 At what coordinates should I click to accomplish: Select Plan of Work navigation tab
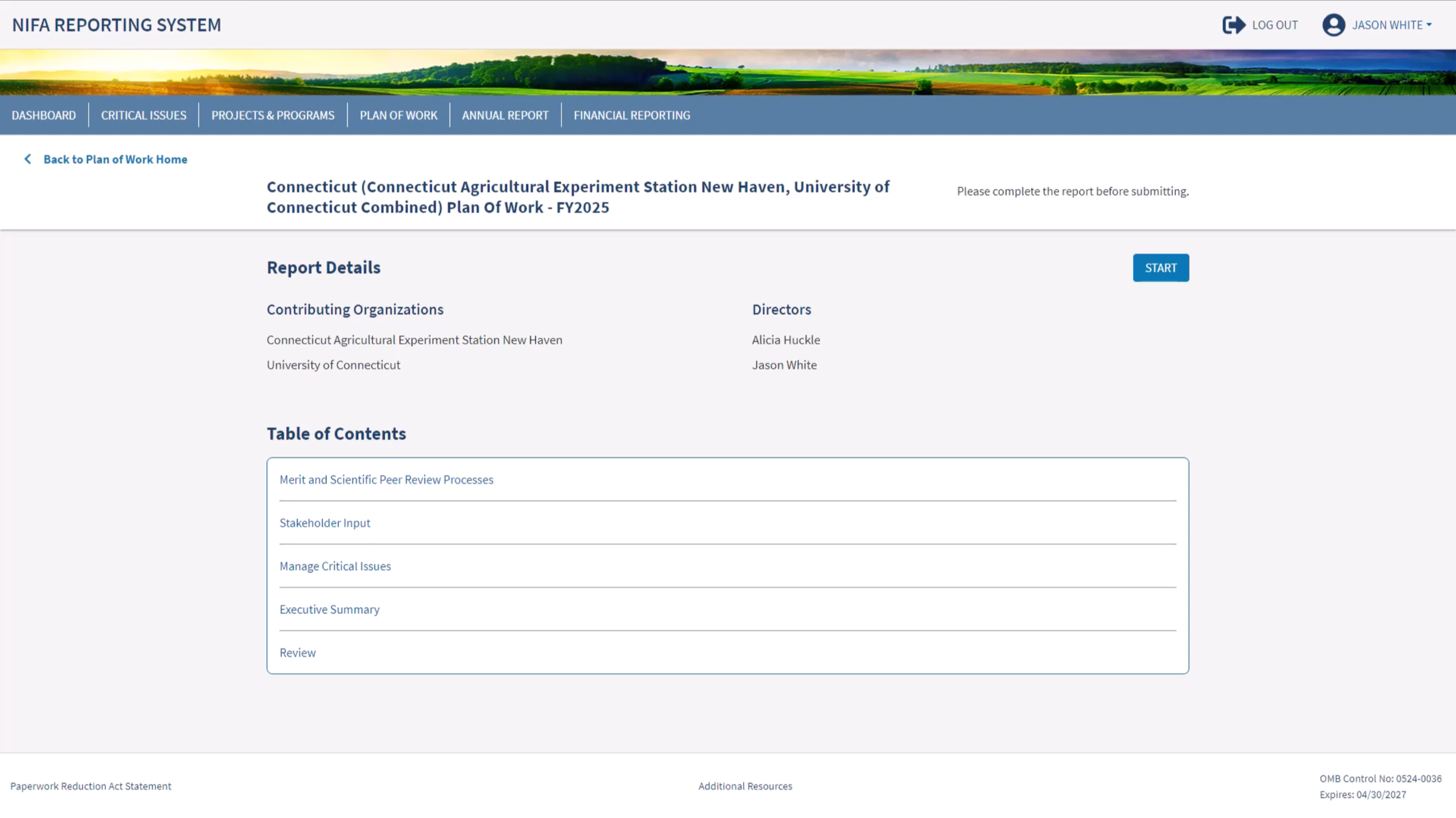click(398, 115)
